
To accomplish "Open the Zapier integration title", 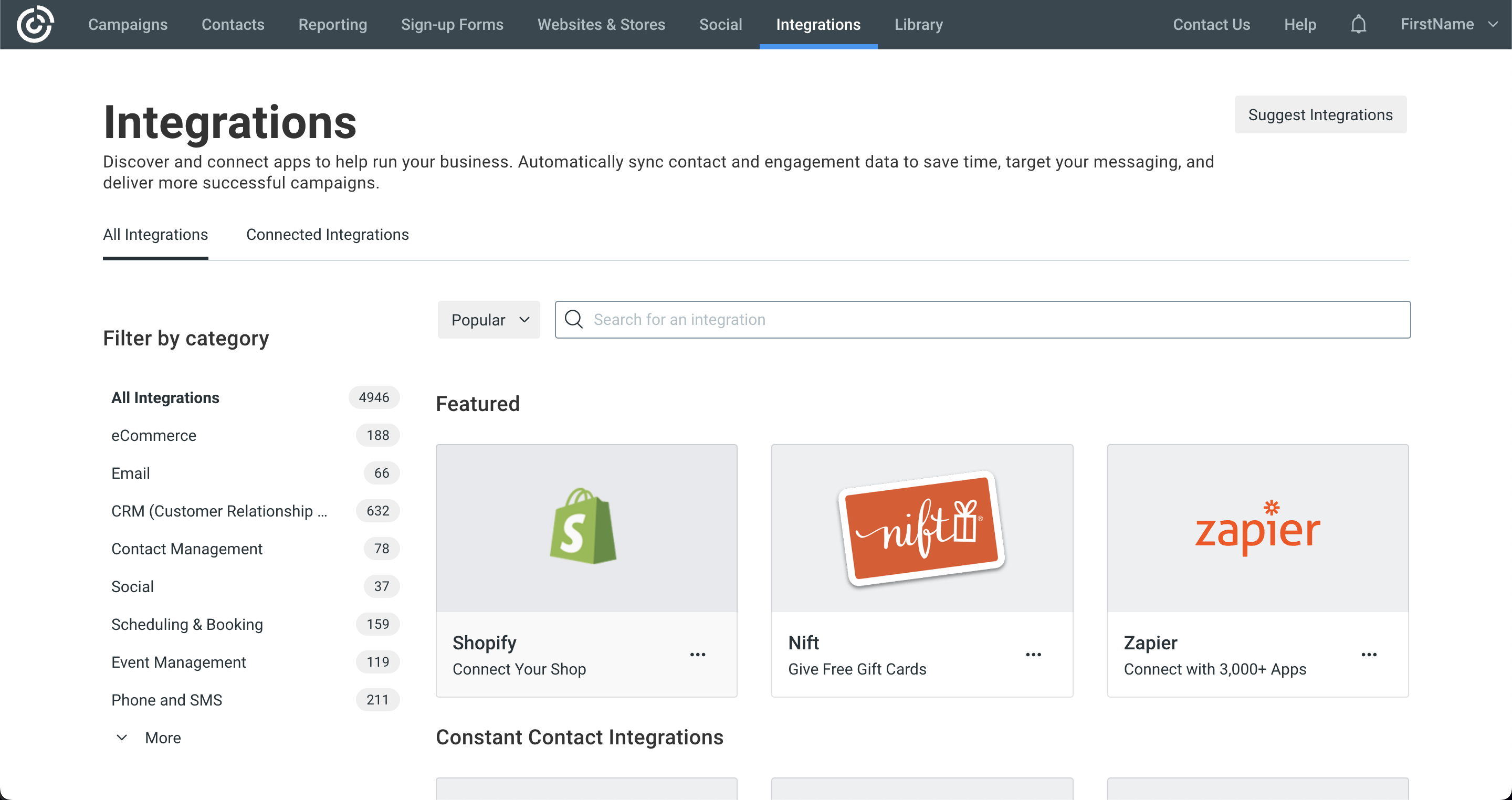I will pyautogui.click(x=1150, y=643).
